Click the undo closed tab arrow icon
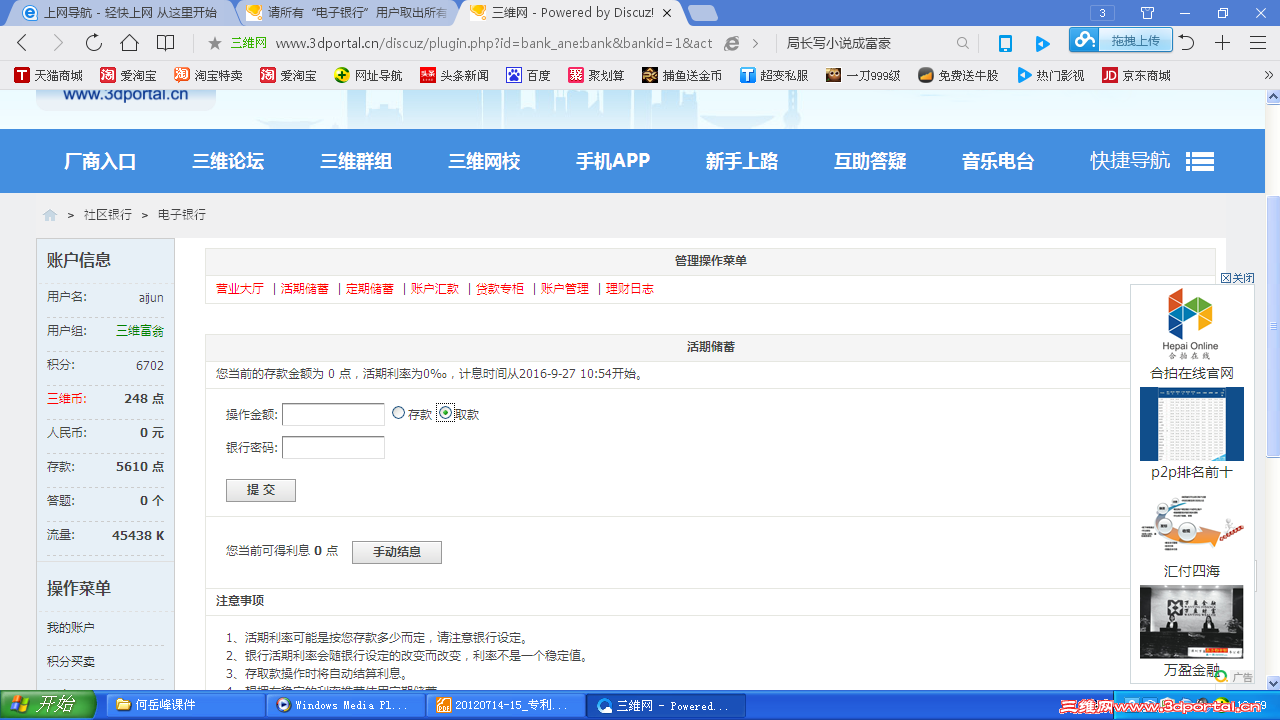1280x720 pixels. (x=1187, y=43)
